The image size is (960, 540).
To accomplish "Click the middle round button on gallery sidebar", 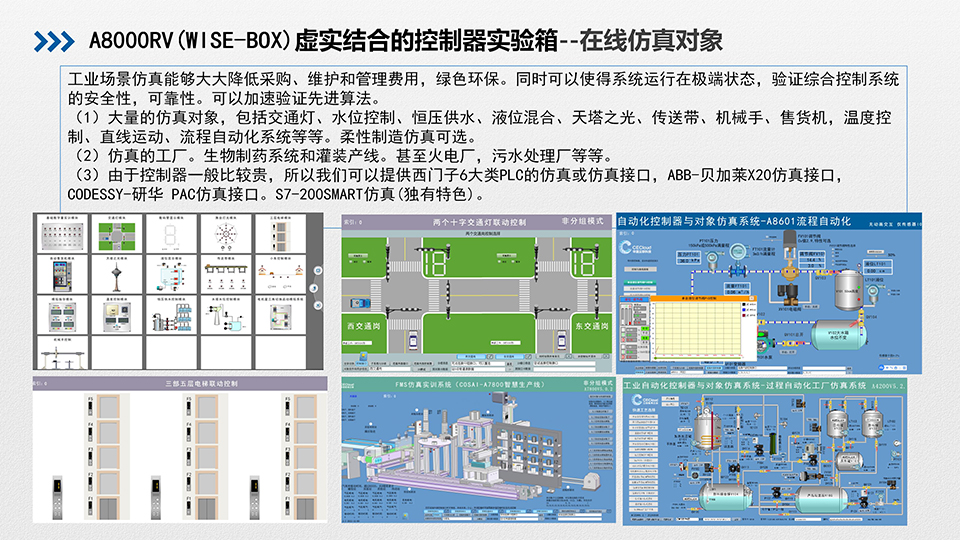I will click(x=315, y=287).
